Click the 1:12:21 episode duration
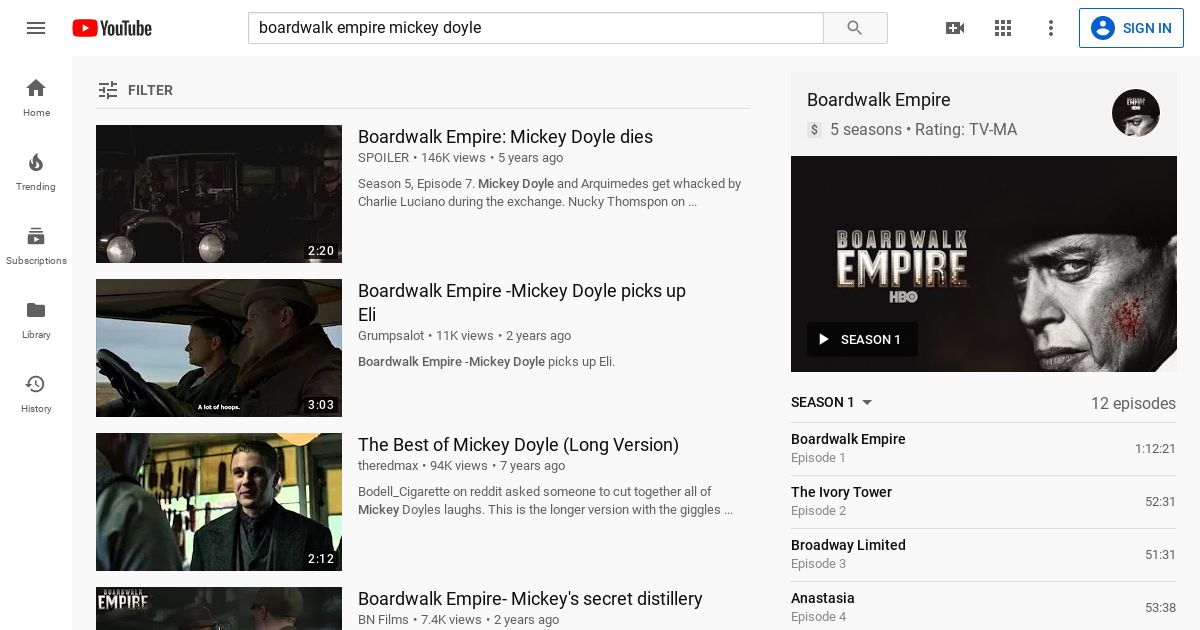Image resolution: width=1200 pixels, height=630 pixels. [x=1155, y=449]
